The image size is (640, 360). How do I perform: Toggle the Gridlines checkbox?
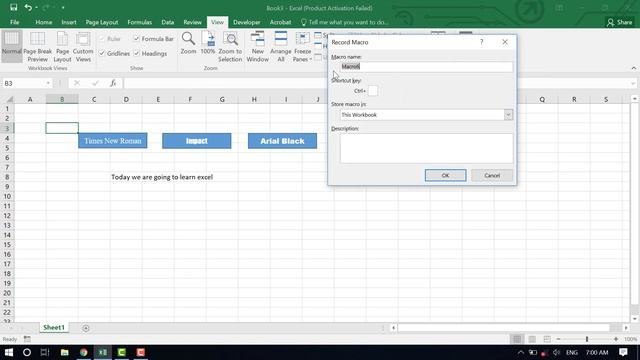coord(102,53)
